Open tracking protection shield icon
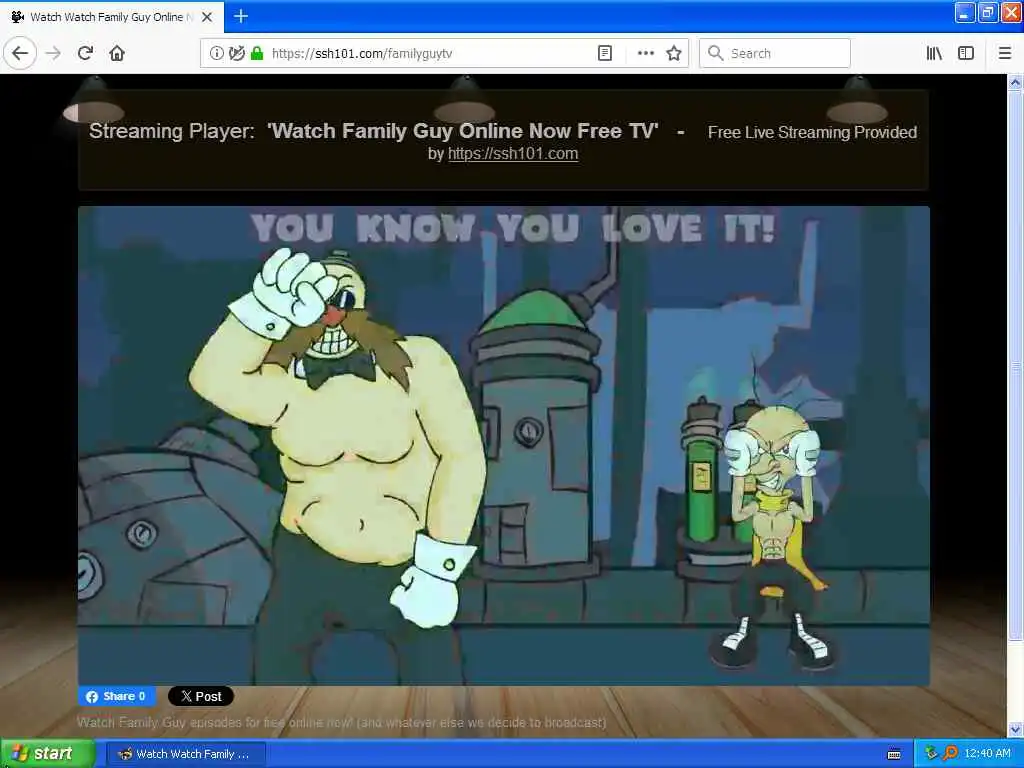The image size is (1024, 768). click(x=236, y=53)
